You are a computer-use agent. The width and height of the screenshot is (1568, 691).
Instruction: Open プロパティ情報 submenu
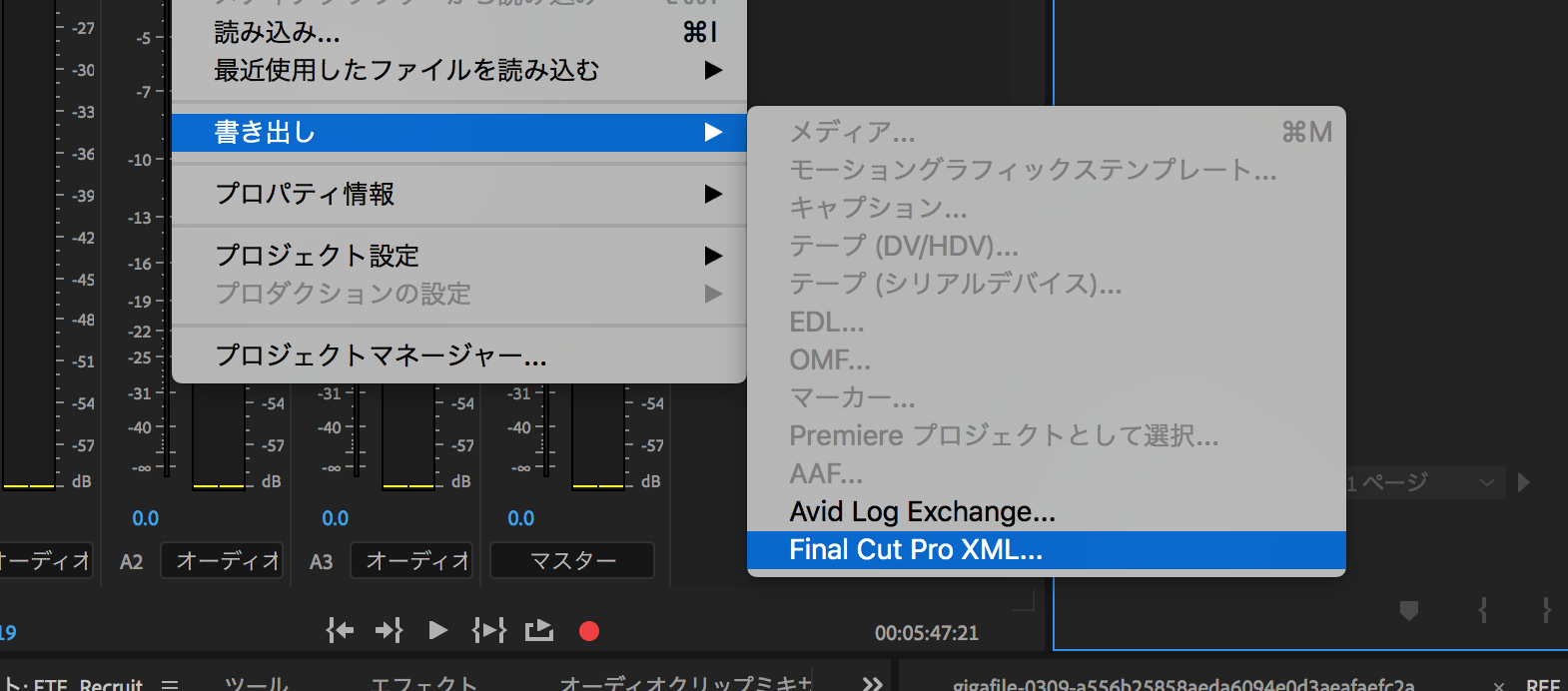tap(458, 194)
